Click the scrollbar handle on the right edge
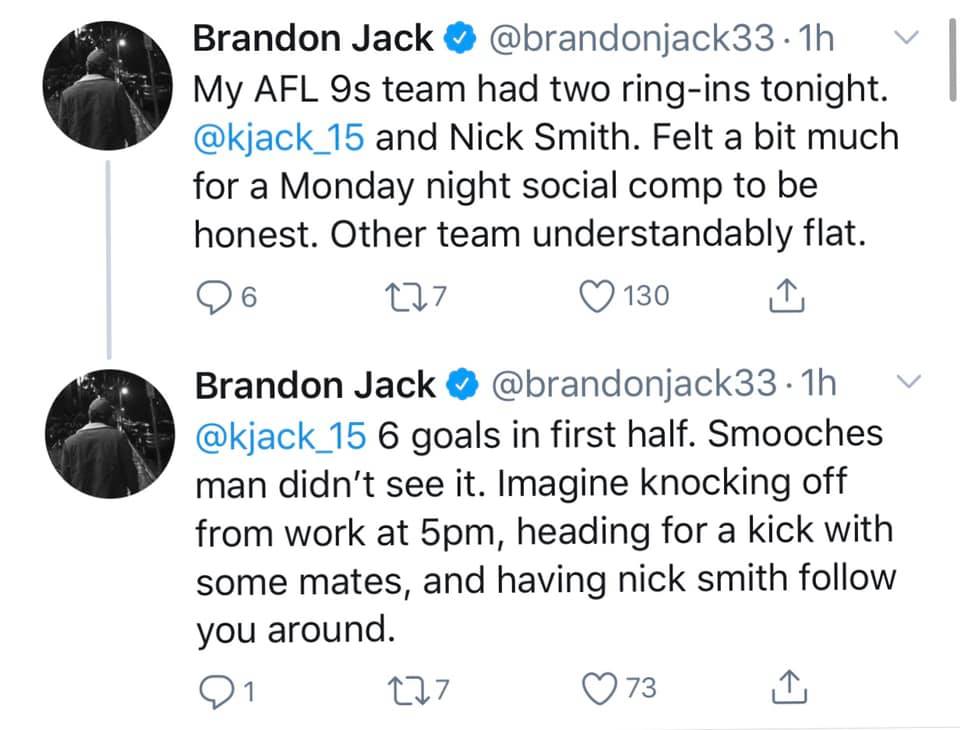The image size is (960, 730). point(953,59)
